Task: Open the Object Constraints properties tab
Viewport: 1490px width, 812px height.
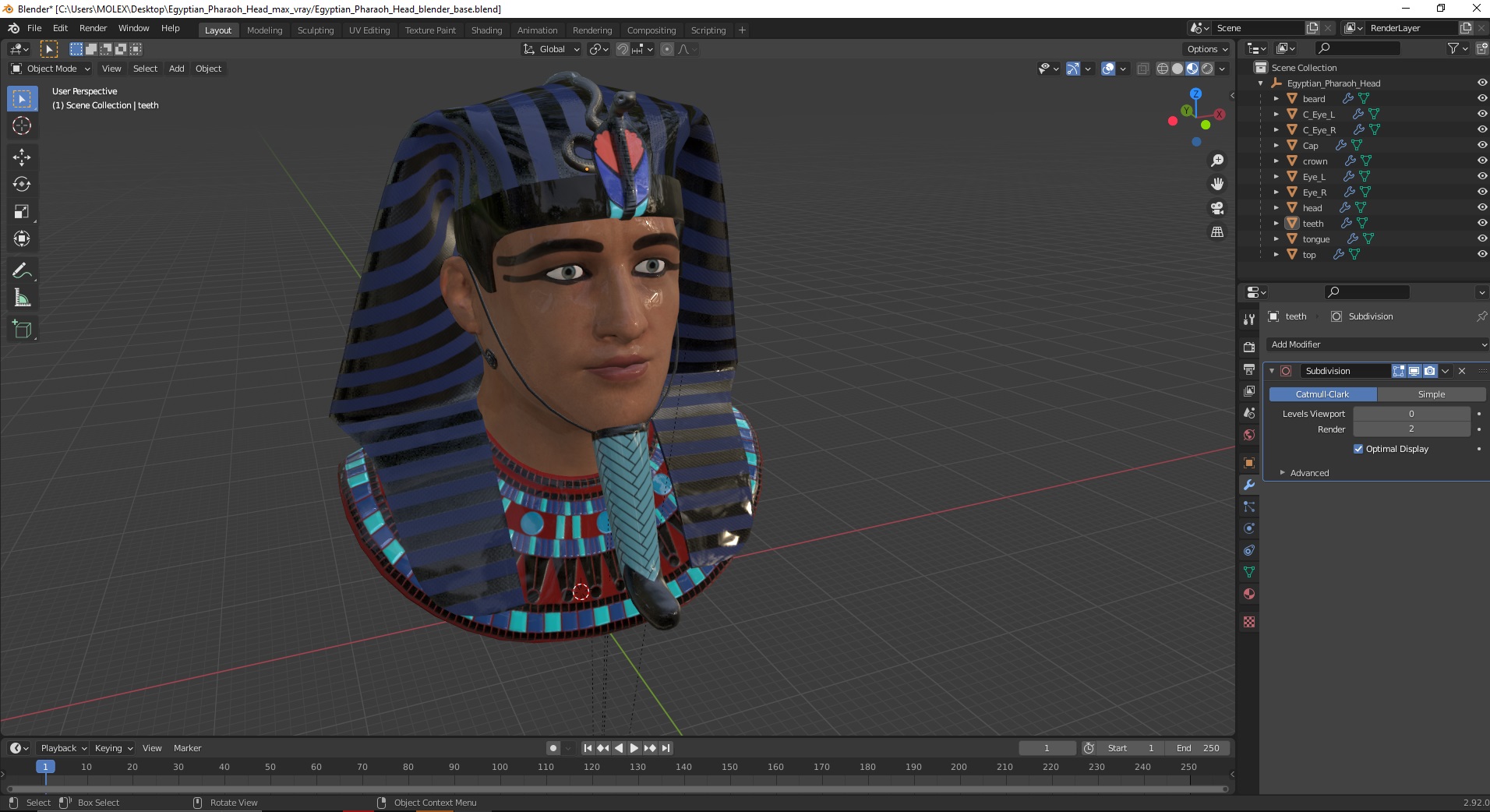Action: point(1249,550)
